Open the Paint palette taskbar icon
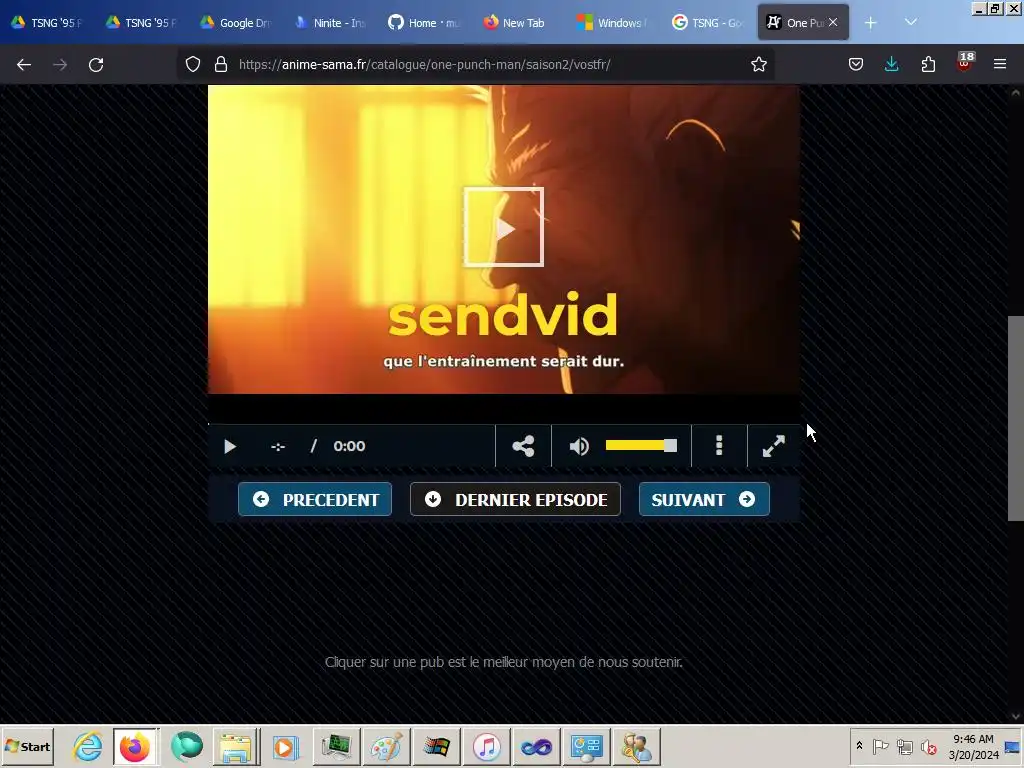1024x768 pixels. [x=386, y=746]
